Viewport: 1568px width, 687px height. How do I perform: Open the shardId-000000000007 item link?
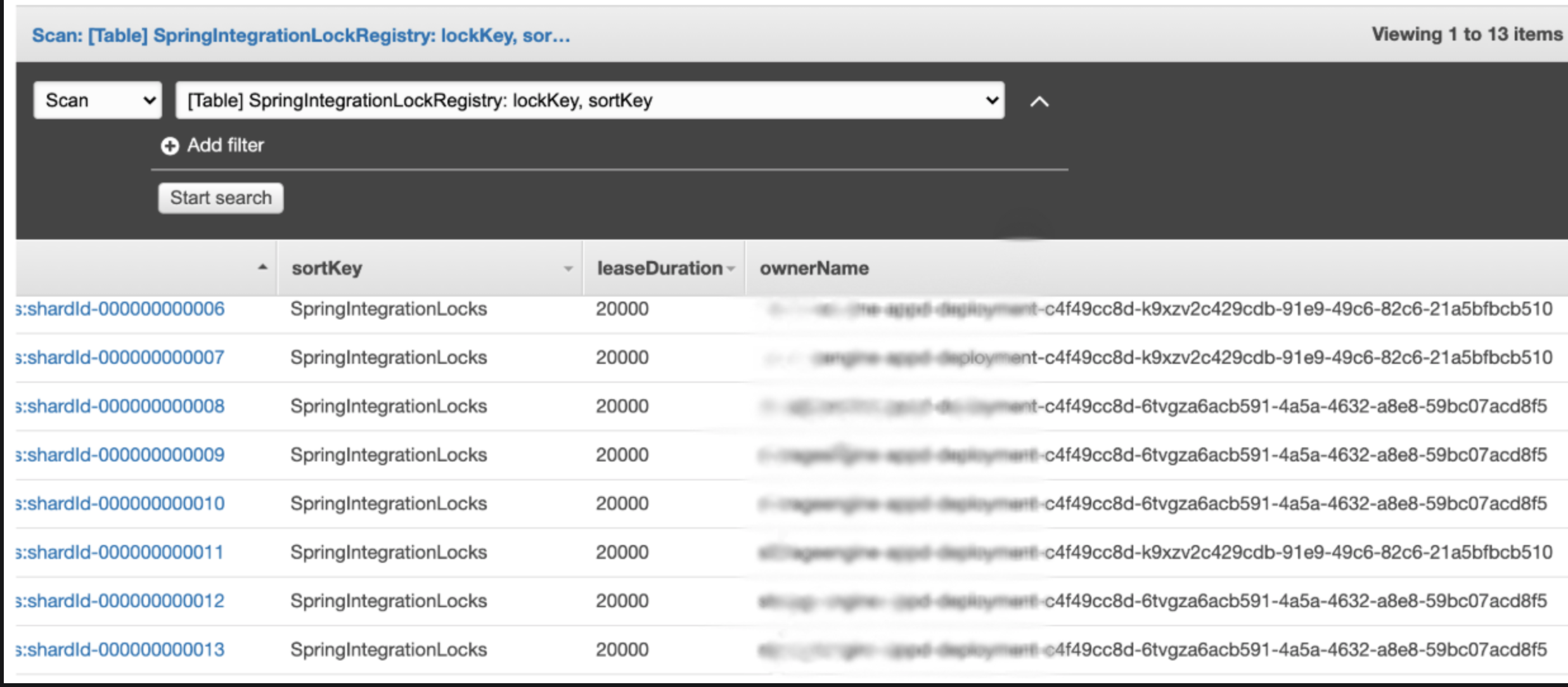120,357
